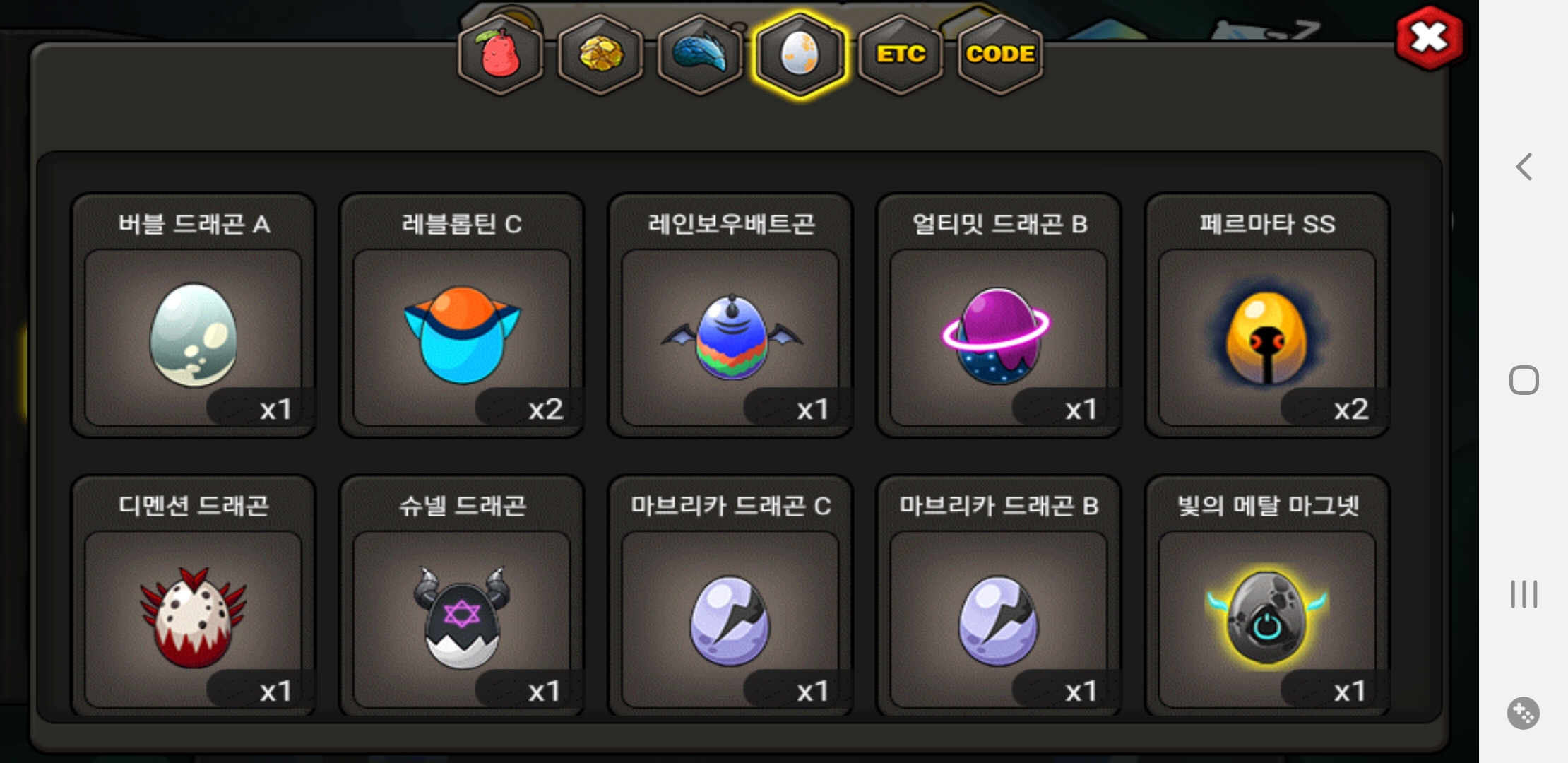Viewport: 1568px width, 763px height.
Task: Select the highlighted egg tab
Action: point(800,55)
